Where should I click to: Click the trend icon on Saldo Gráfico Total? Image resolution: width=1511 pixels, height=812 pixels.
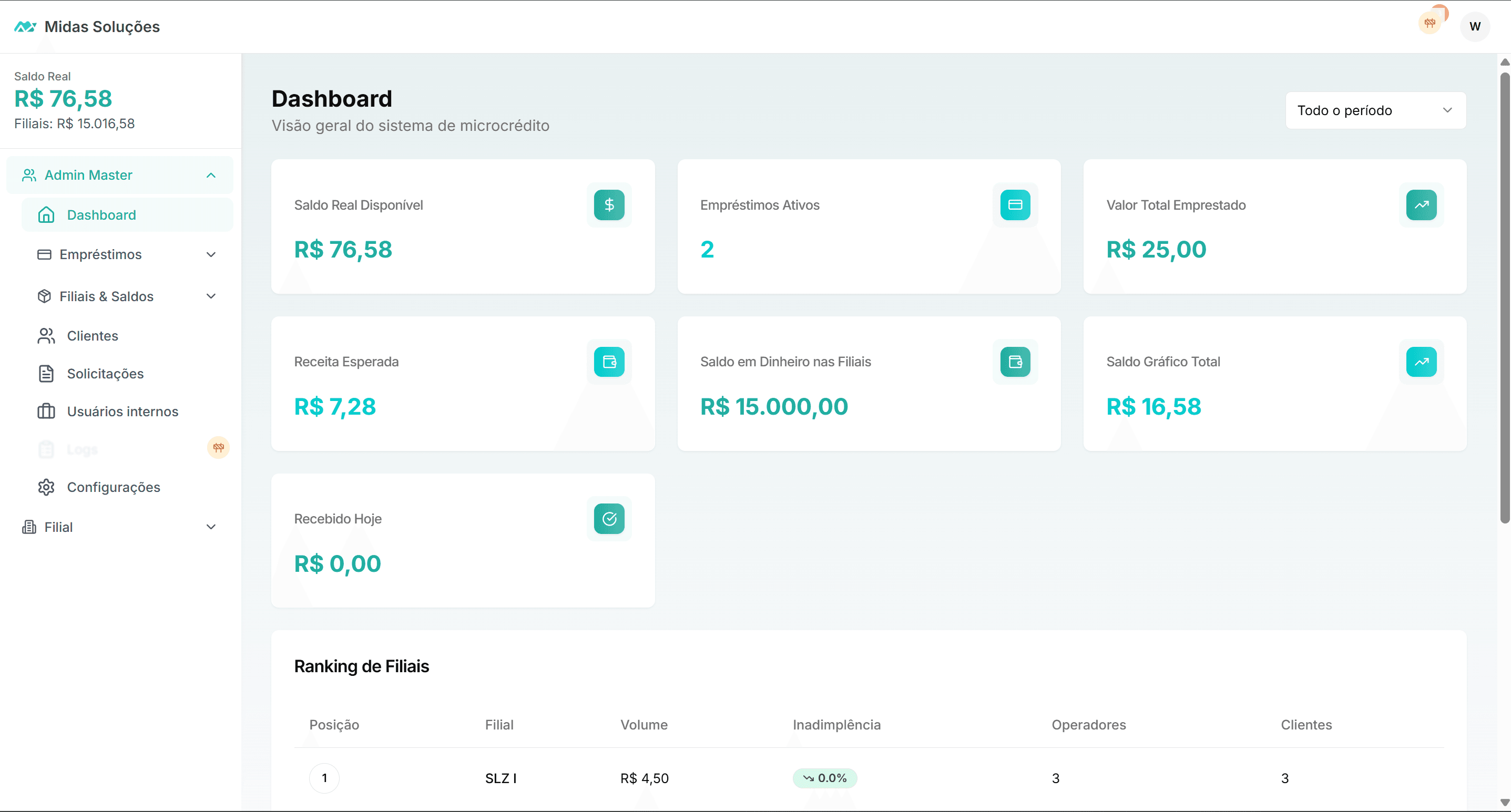coord(1421,362)
